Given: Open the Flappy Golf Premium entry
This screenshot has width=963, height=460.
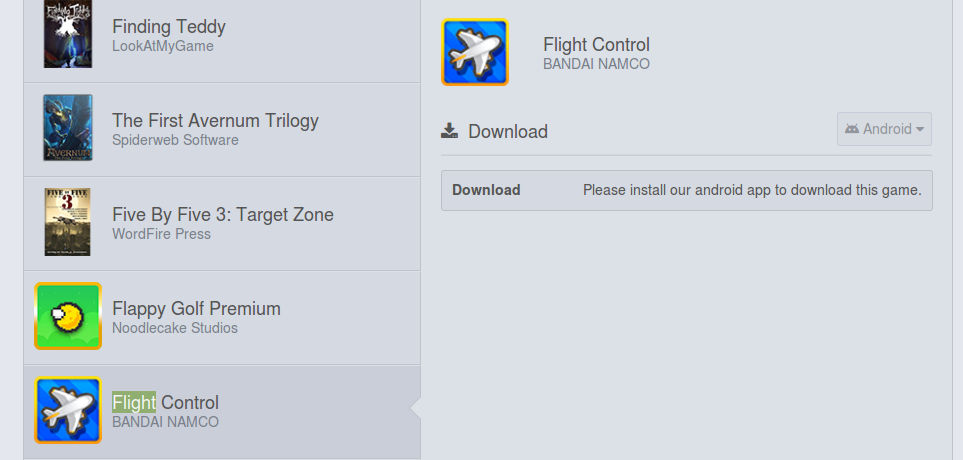Looking at the screenshot, I should [222, 318].
